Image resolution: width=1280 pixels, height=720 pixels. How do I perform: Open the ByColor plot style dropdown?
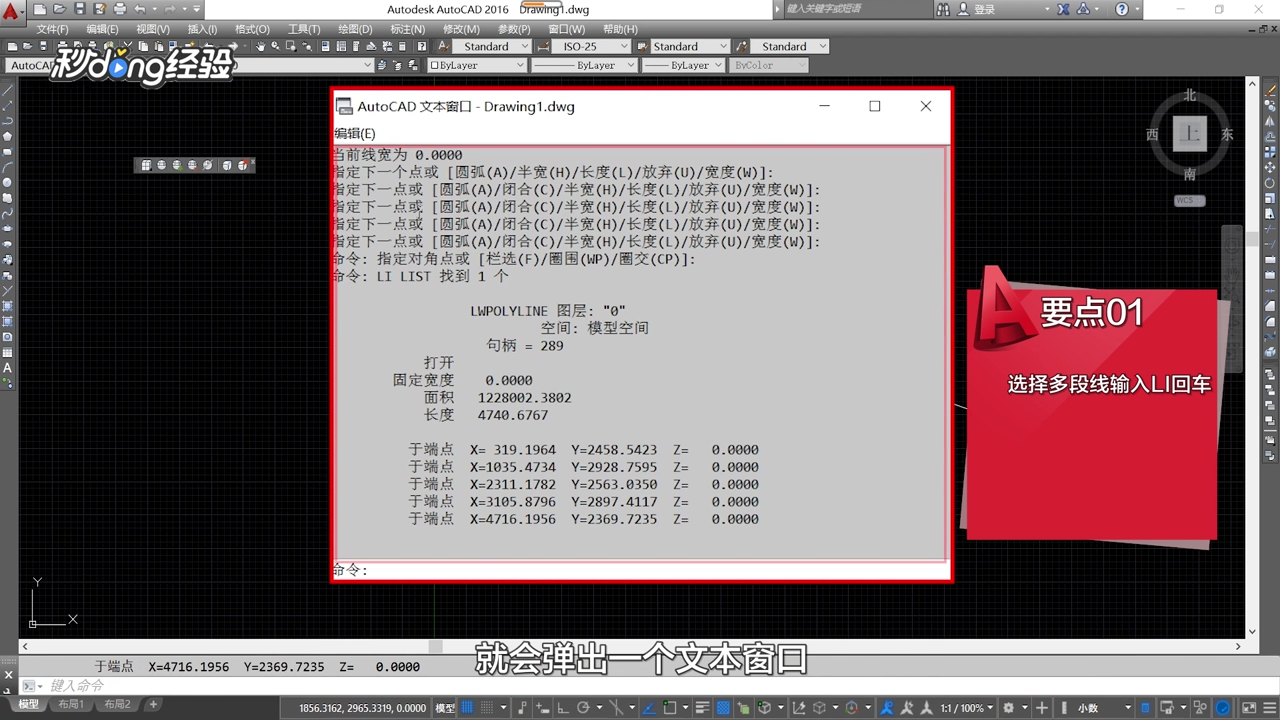768,65
